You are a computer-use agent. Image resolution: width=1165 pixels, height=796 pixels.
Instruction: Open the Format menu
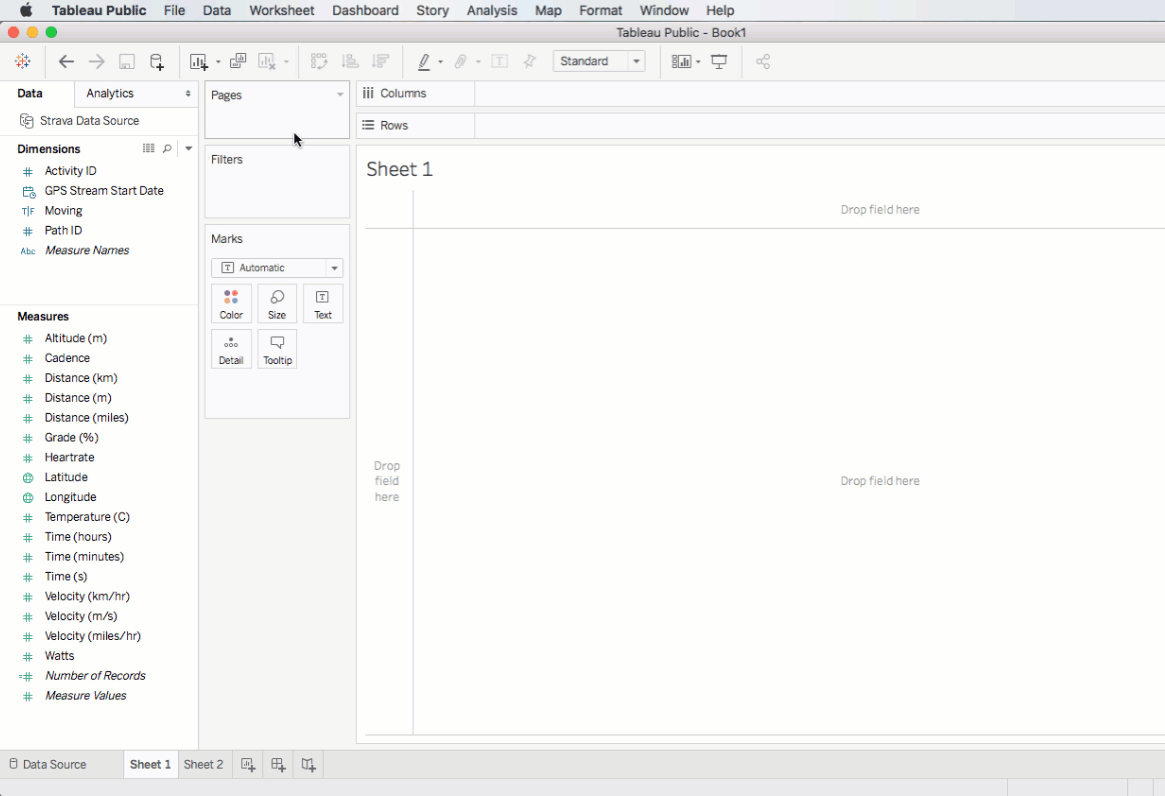(x=600, y=10)
